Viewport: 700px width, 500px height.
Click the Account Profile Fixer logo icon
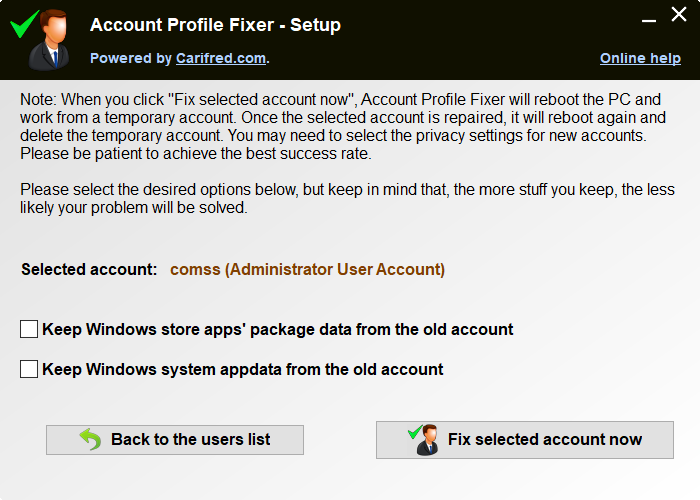tap(39, 38)
